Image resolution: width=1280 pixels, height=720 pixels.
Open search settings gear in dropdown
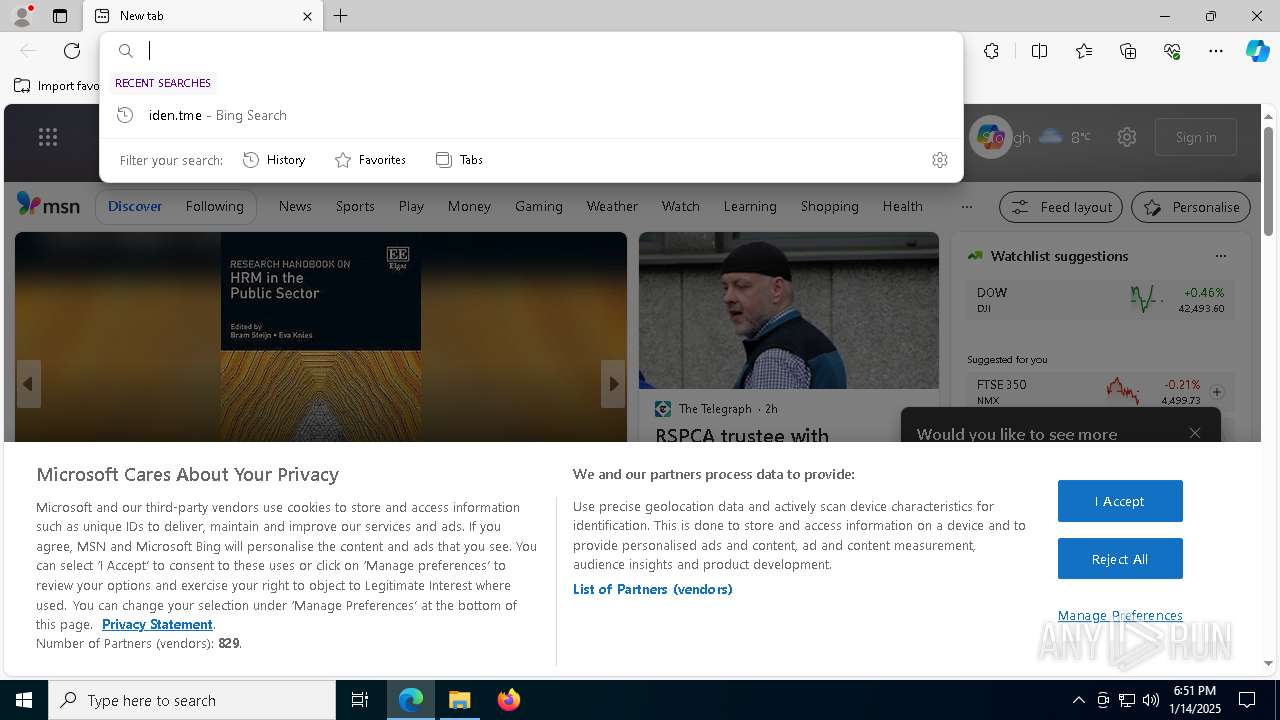pyautogui.click(x=939, y=160)
